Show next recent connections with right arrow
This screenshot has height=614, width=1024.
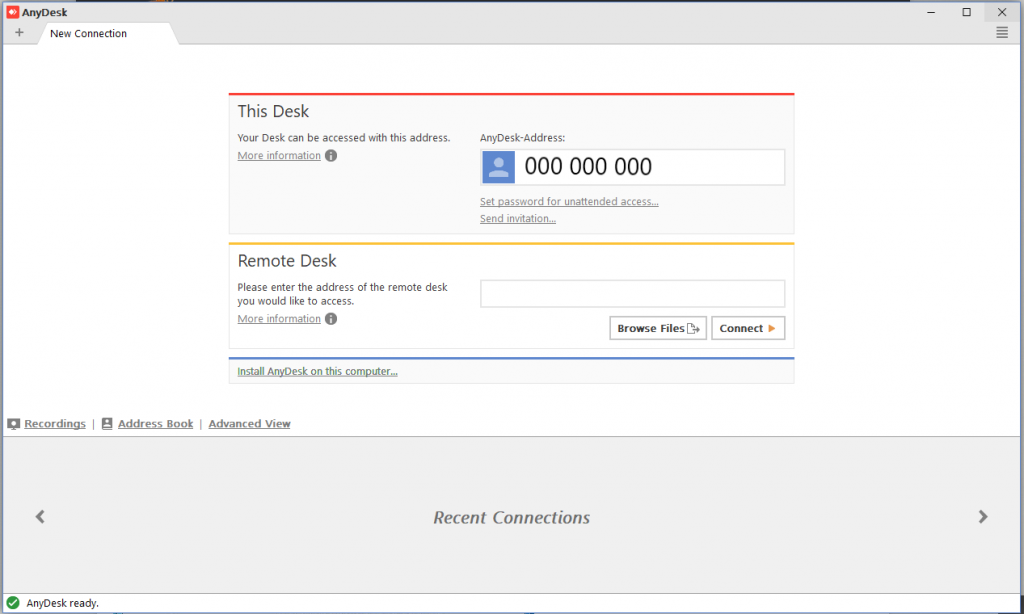point(983,517)
